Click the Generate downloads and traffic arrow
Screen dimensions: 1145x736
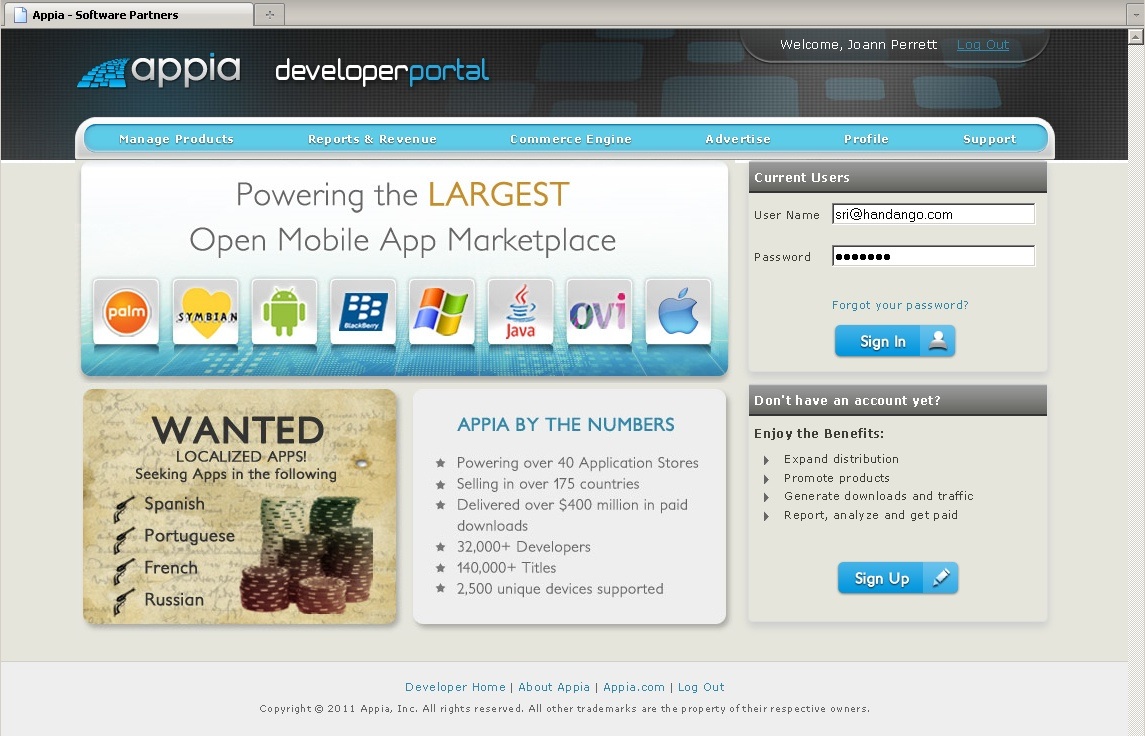(x=766, y=497)
